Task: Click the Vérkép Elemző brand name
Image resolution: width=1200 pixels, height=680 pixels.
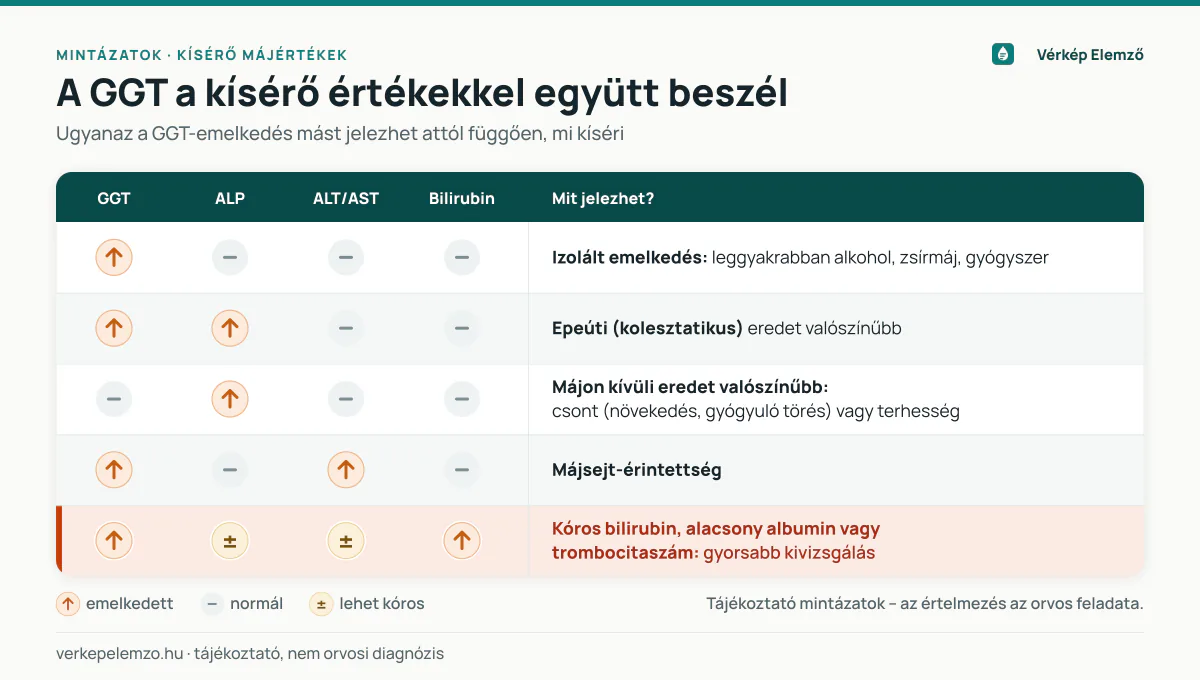Action: point(1090,55)
